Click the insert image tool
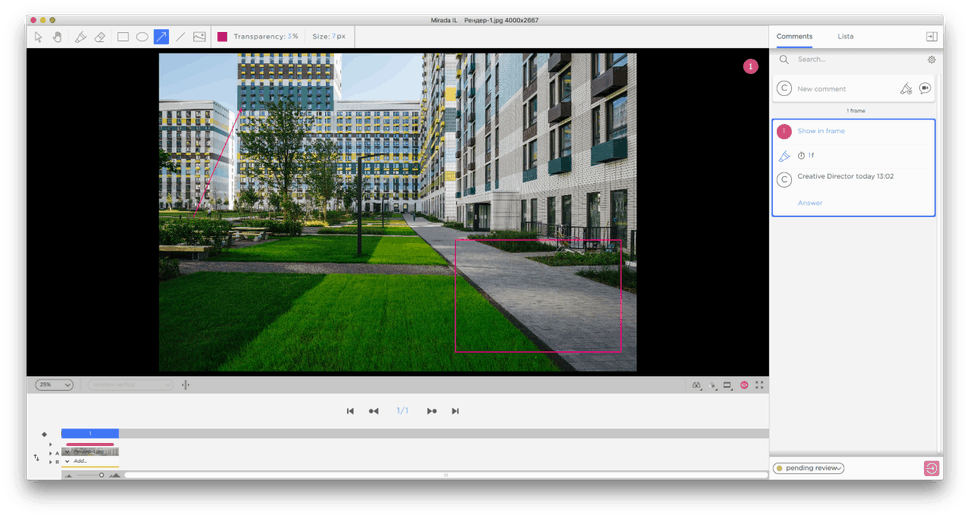The width and height of the screenshot is (970, 518). click(199, 37)
